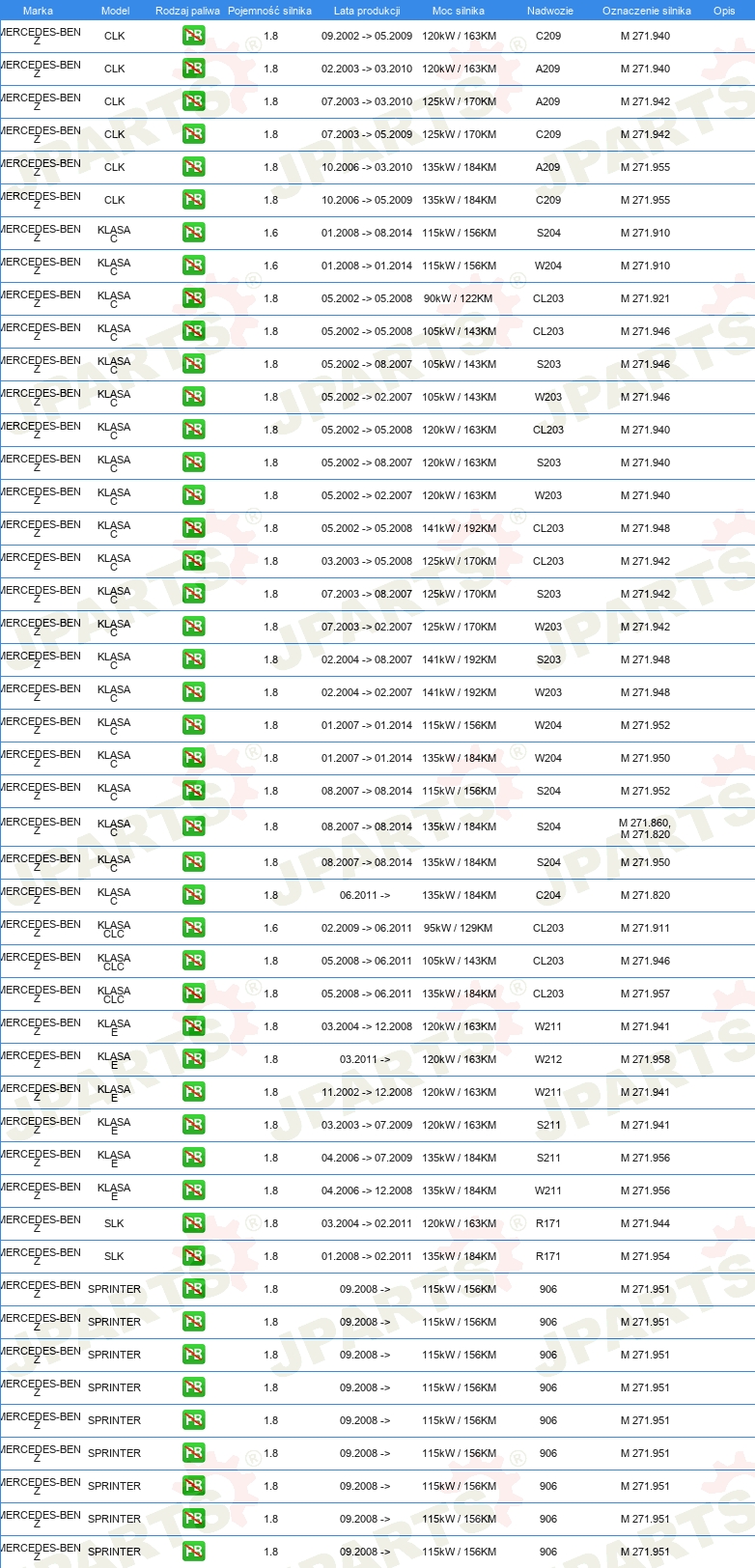
Task: Click the Oznaczenie silnika column header
Action: coord(647,11)
